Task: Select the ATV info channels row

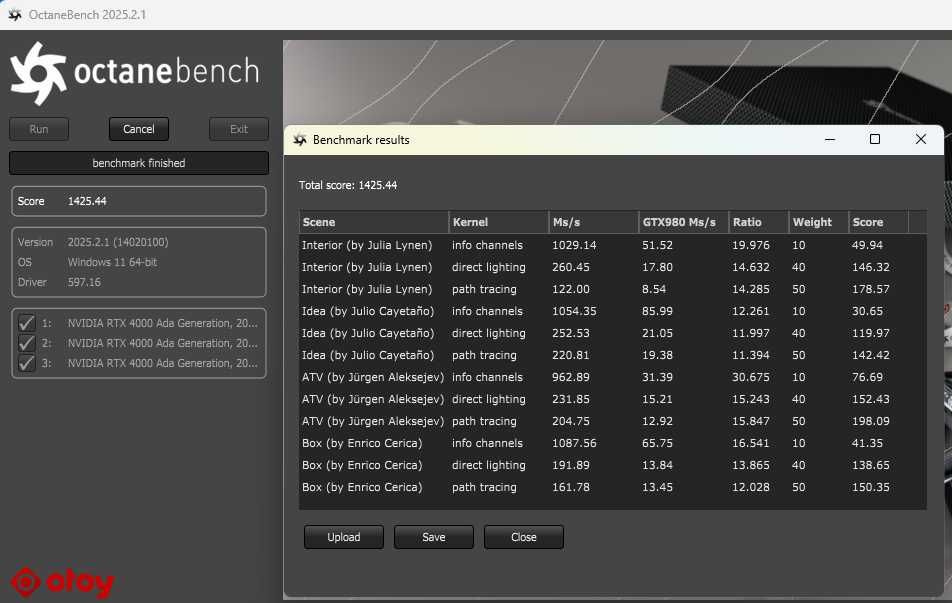Action: (x=613, y=377)
